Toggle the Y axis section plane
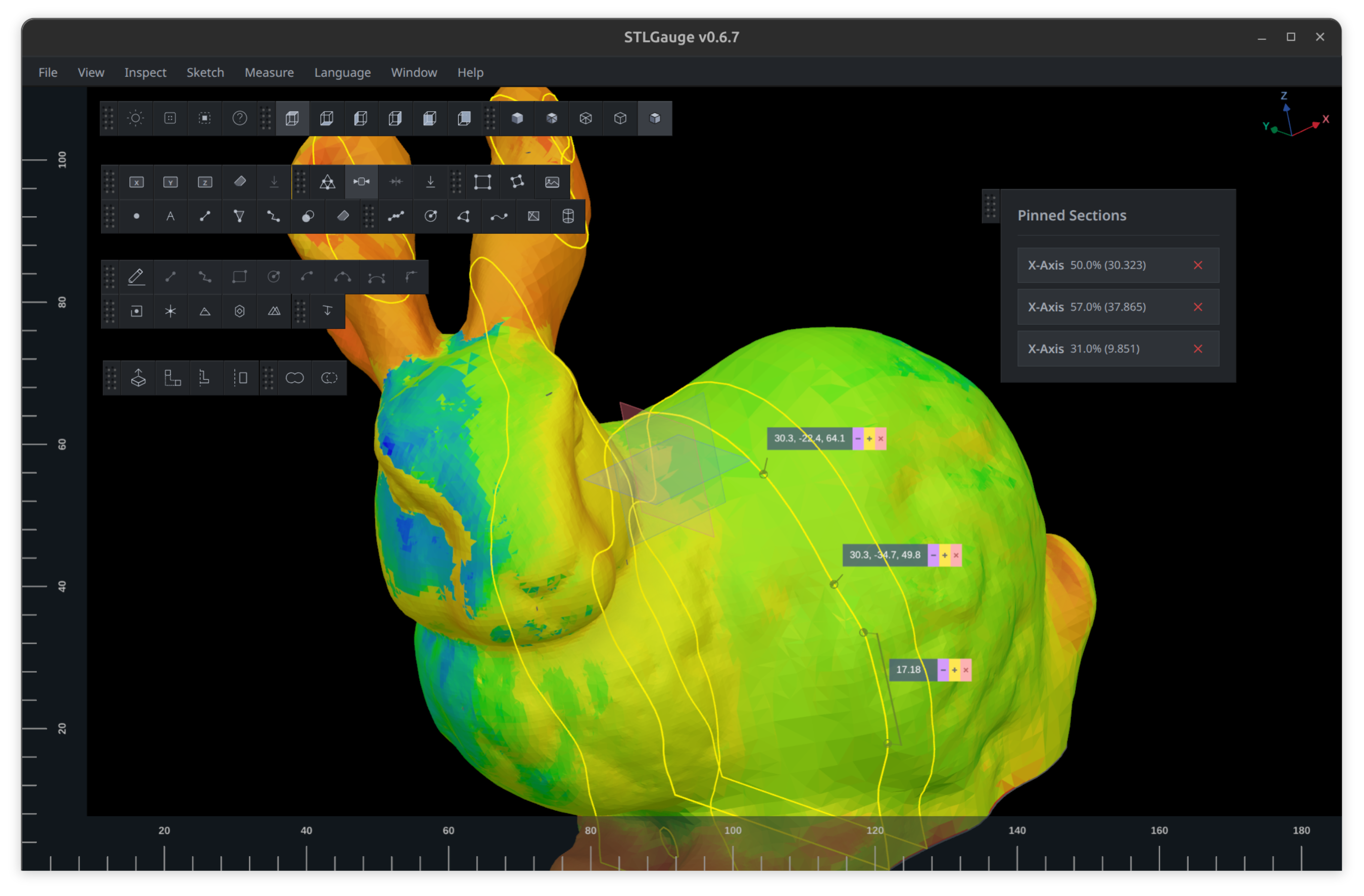 point(170,182)
